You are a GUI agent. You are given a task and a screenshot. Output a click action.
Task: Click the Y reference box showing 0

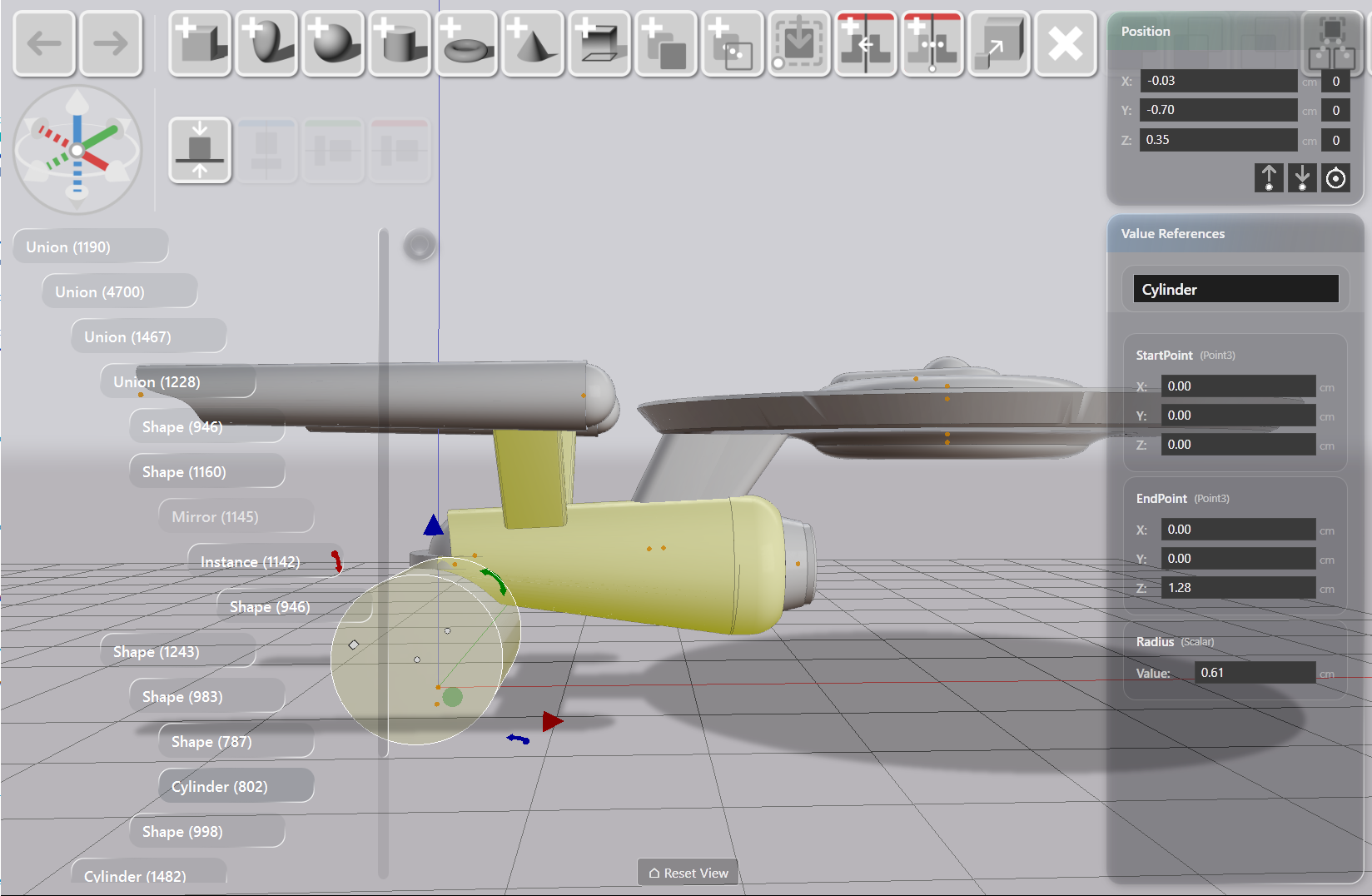(1335, 110)
